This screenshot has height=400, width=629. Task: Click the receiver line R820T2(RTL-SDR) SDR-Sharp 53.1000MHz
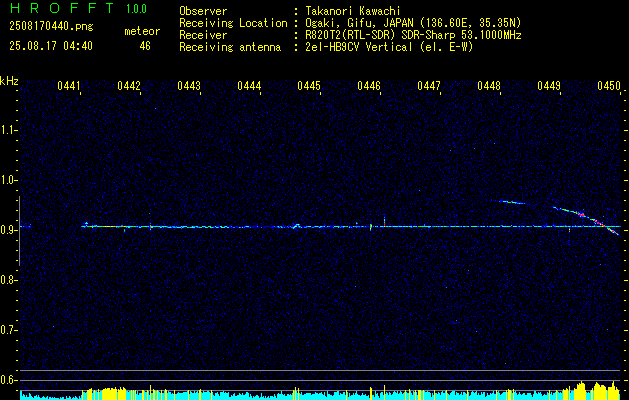[413, 35]
